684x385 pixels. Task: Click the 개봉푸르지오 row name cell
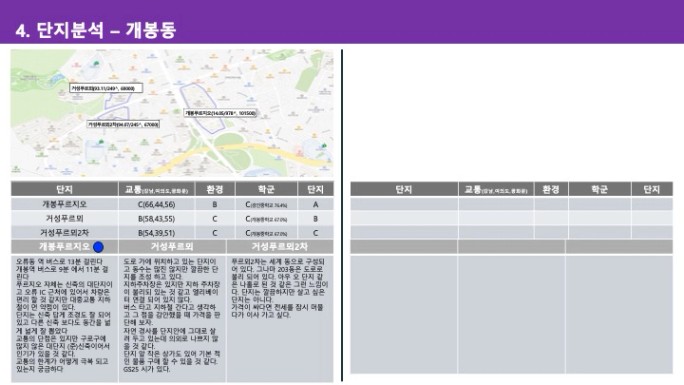(65, 204)
